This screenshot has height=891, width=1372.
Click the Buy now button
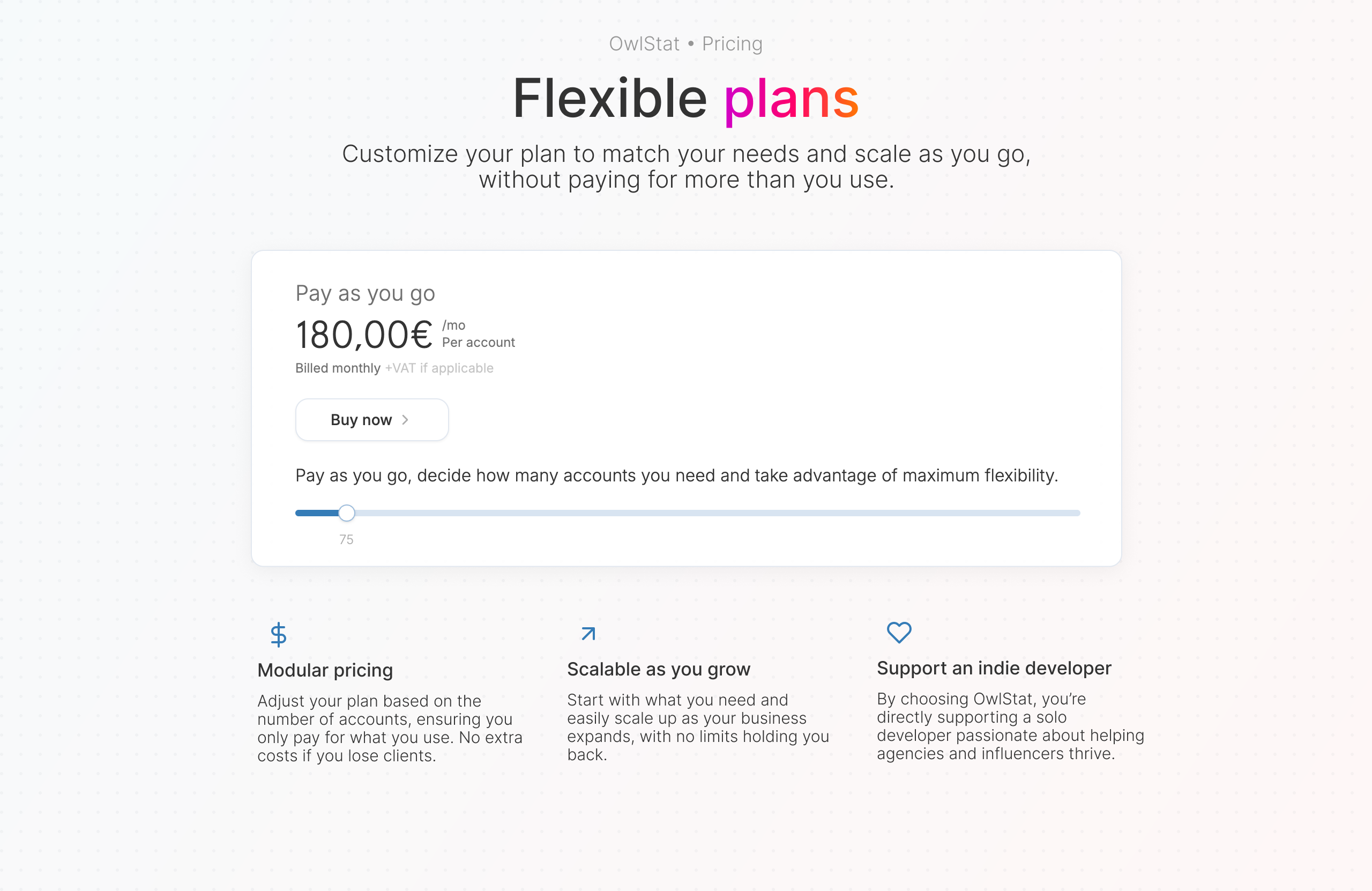372,420
